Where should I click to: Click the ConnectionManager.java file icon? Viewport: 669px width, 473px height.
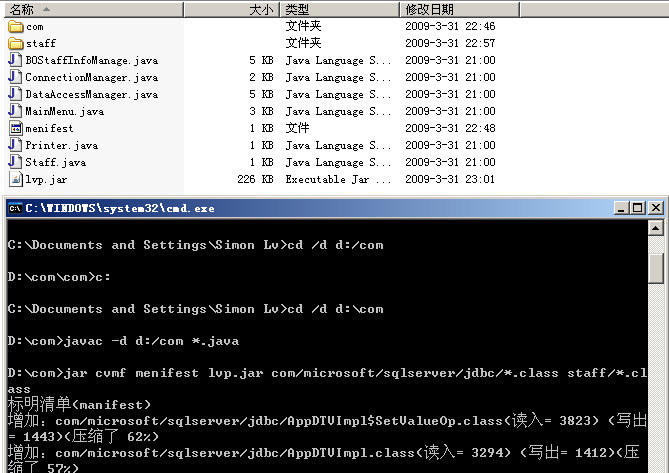click(x=15, y=77)
